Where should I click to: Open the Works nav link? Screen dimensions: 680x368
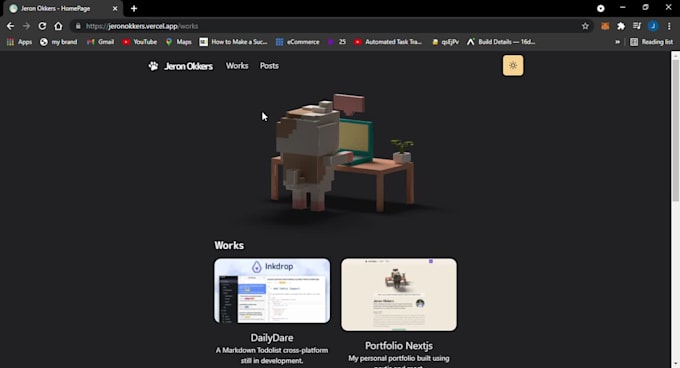pos(237,66)
